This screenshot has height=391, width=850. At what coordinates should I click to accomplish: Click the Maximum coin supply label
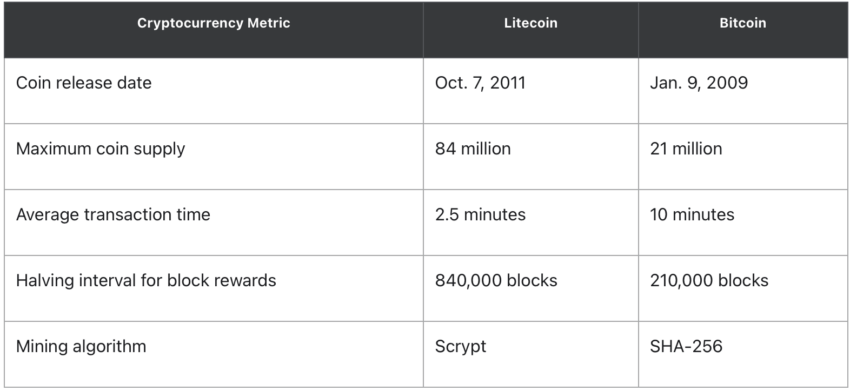coord(100,149)
